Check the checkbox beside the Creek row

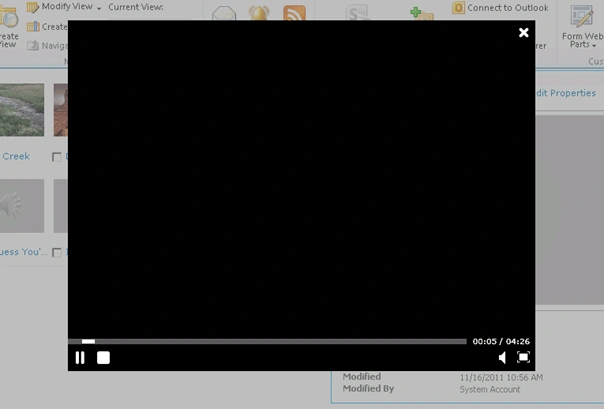coord(57,157)
